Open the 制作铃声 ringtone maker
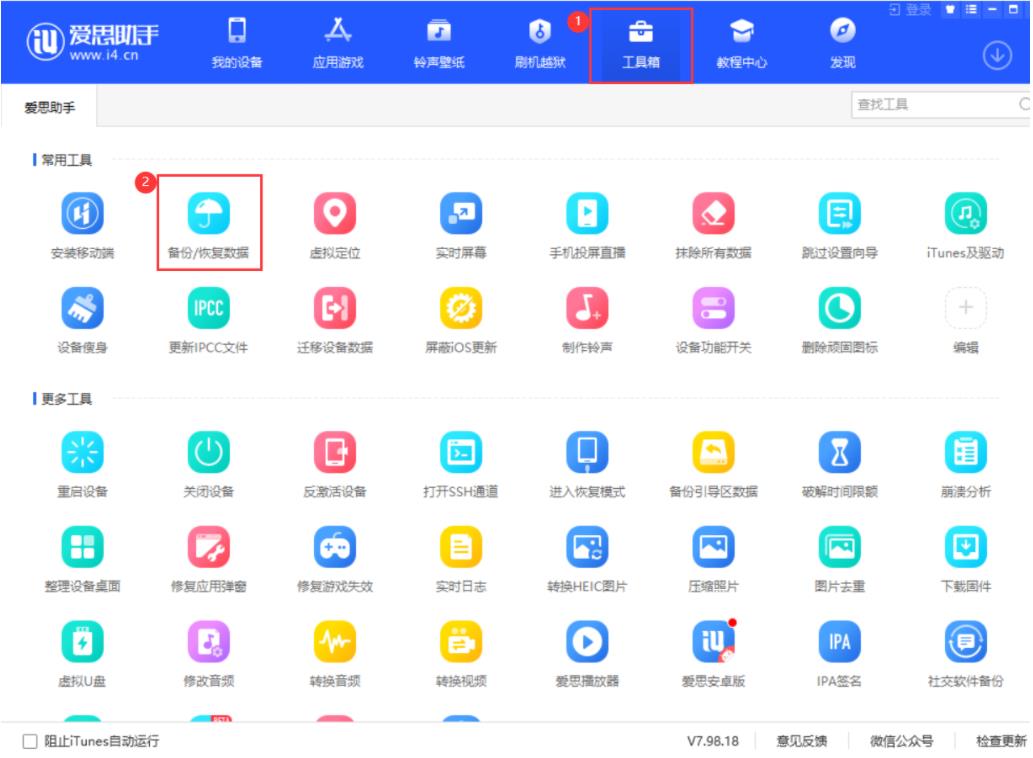 587,308
